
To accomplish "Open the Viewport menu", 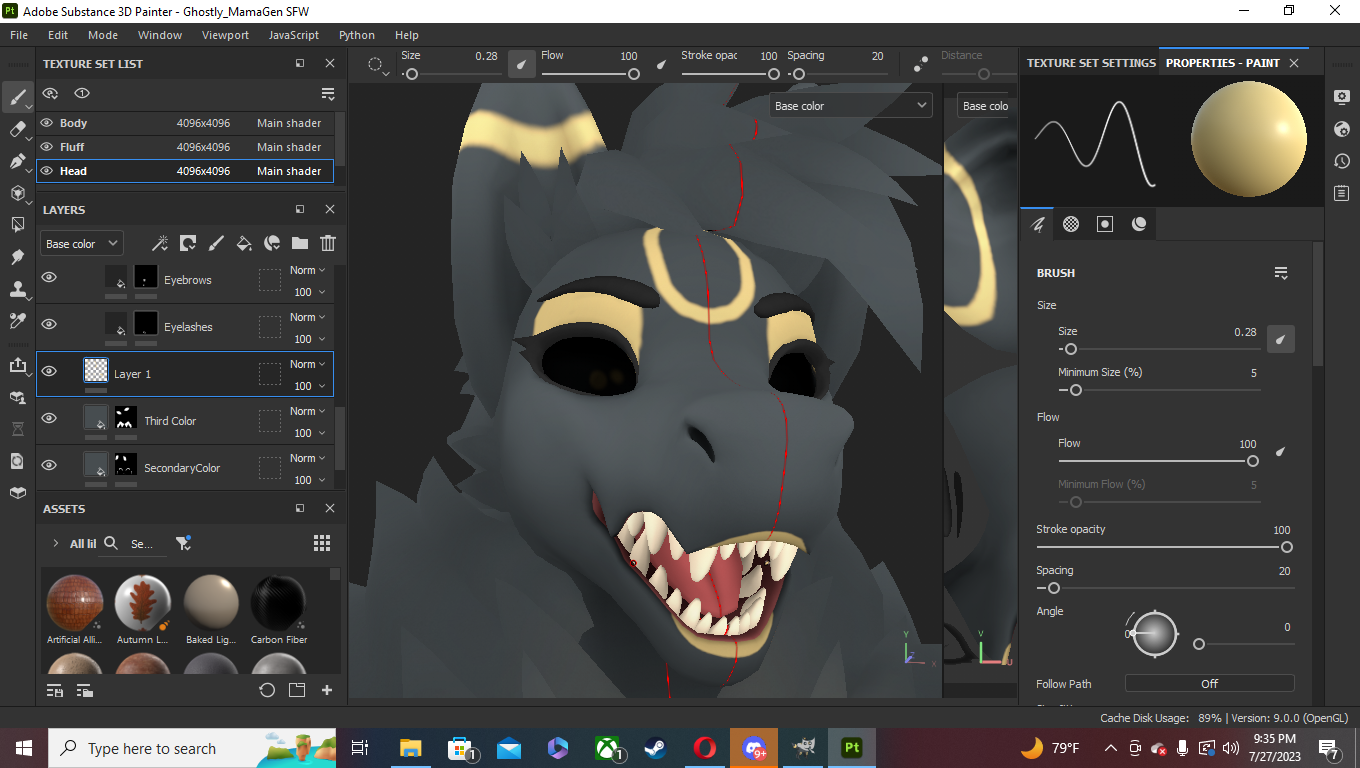I will pos(225,35).
